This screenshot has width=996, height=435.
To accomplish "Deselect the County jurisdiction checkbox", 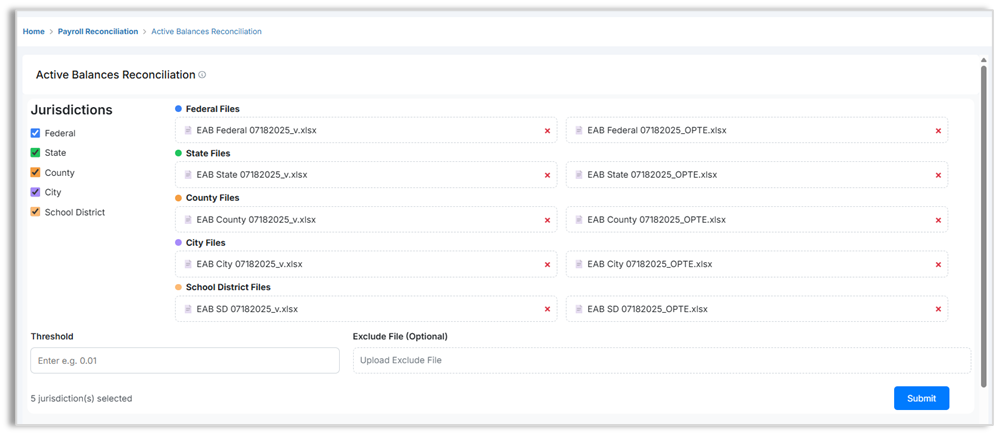I will coord(36,173).
